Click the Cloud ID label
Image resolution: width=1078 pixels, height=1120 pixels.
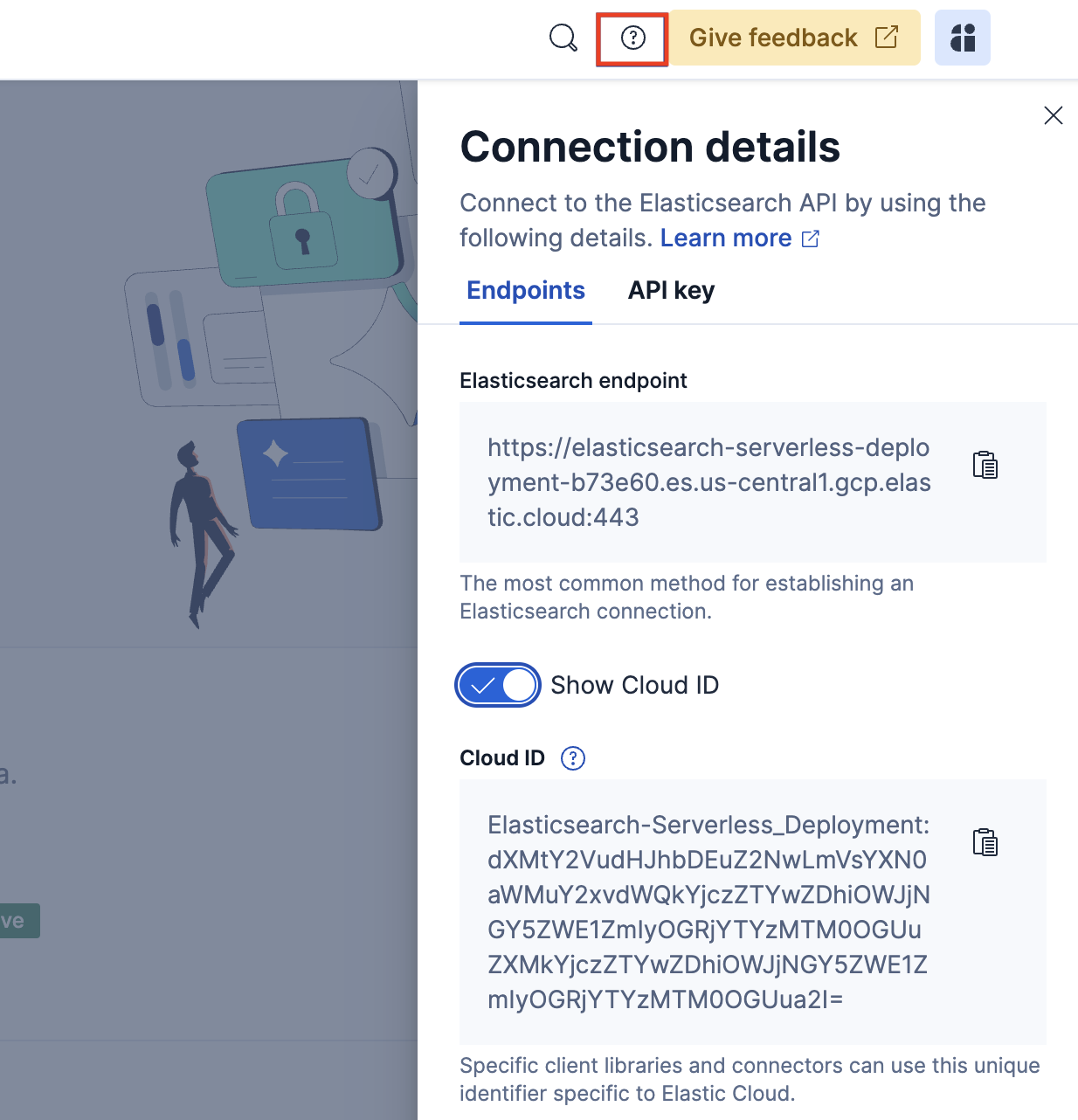502,758
